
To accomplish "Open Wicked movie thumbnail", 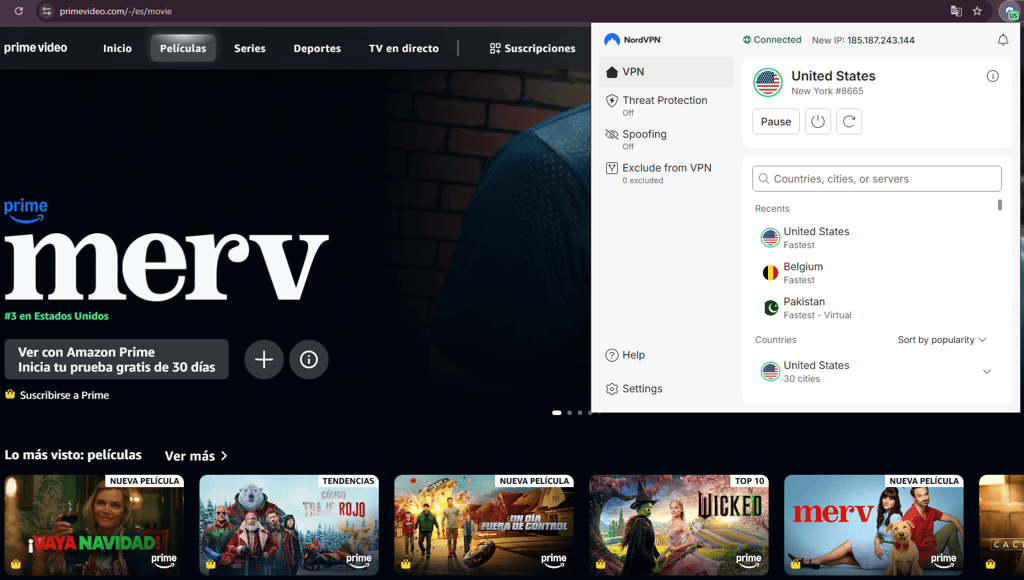I will [679, 525].
